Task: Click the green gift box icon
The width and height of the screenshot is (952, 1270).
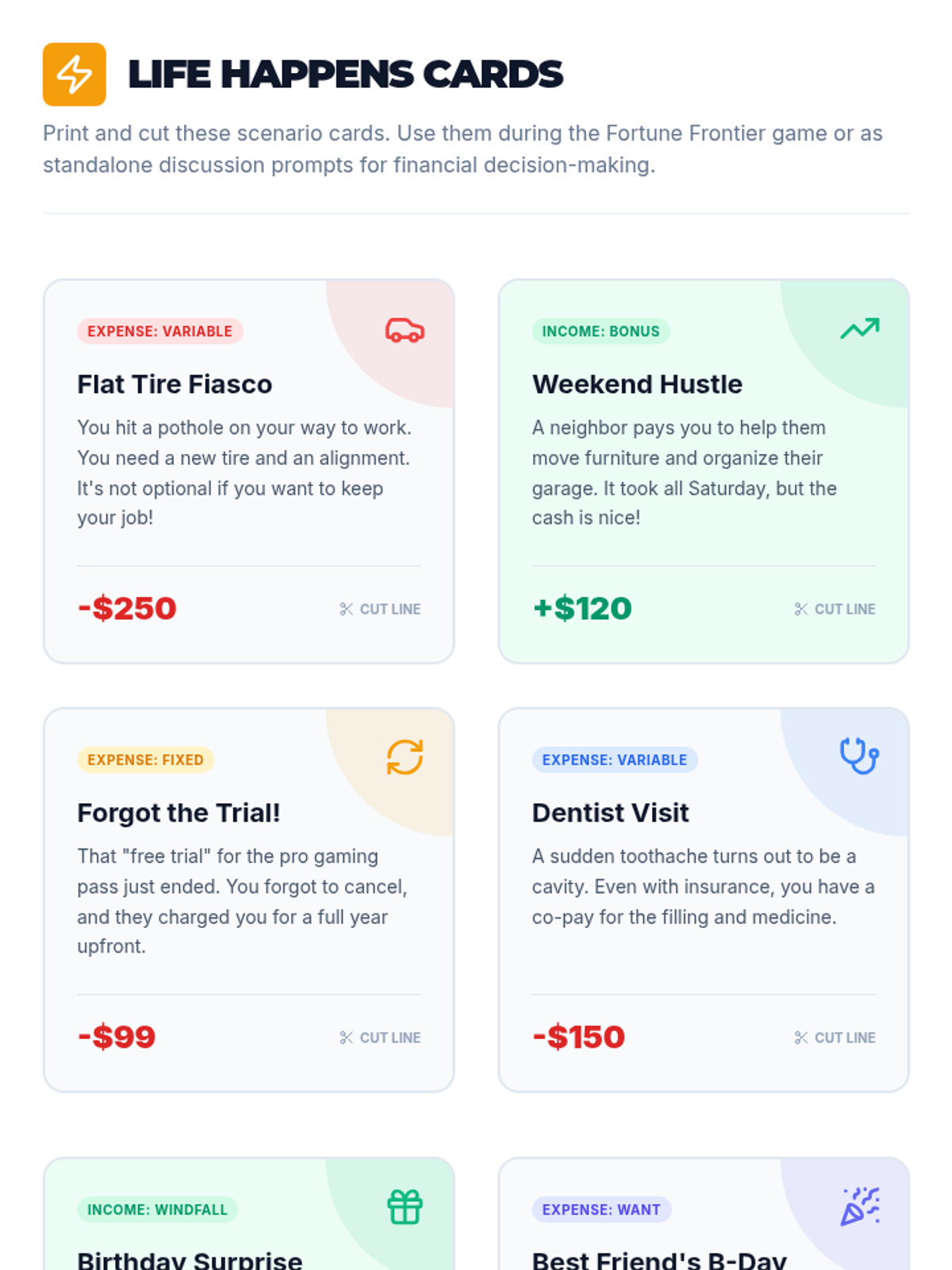Action: [x=405, y=1206]
